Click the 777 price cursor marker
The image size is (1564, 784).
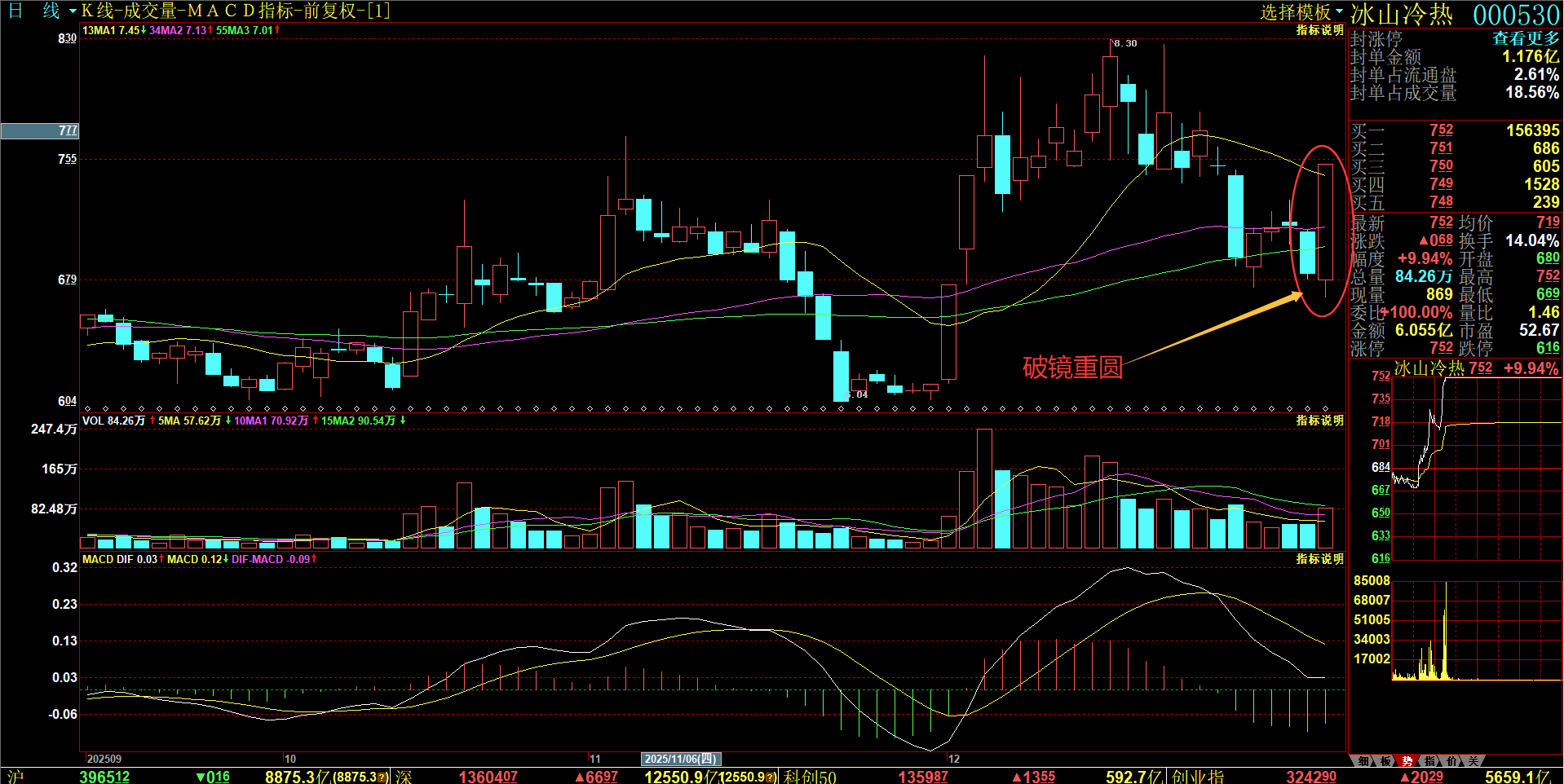pos(40,130)
